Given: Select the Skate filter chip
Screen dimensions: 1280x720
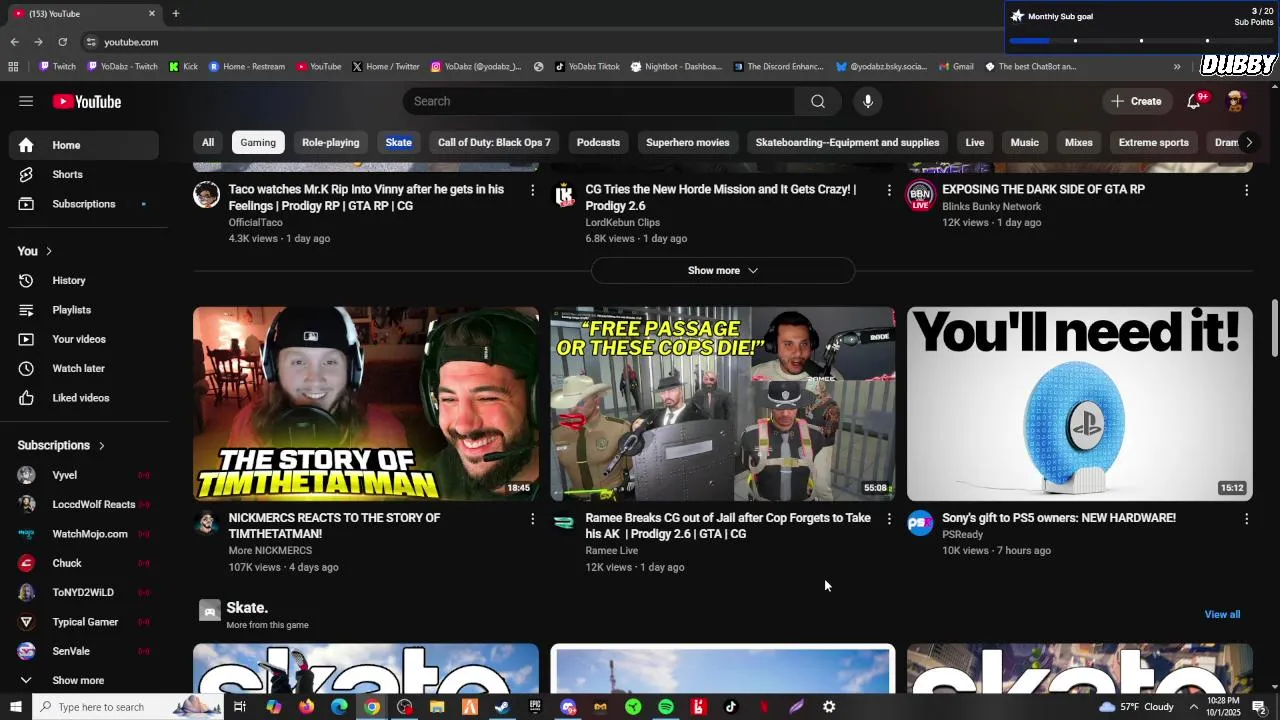Looking at the screenshot, I should (399, 142).
